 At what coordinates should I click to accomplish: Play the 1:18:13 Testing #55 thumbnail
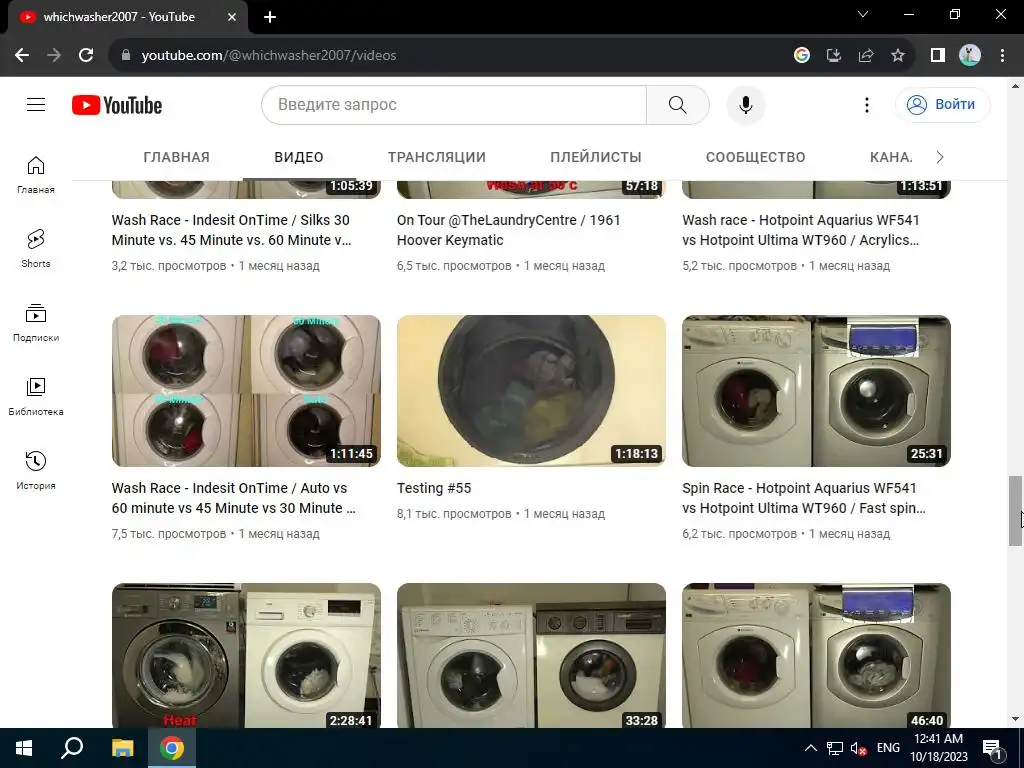point(531,391)
